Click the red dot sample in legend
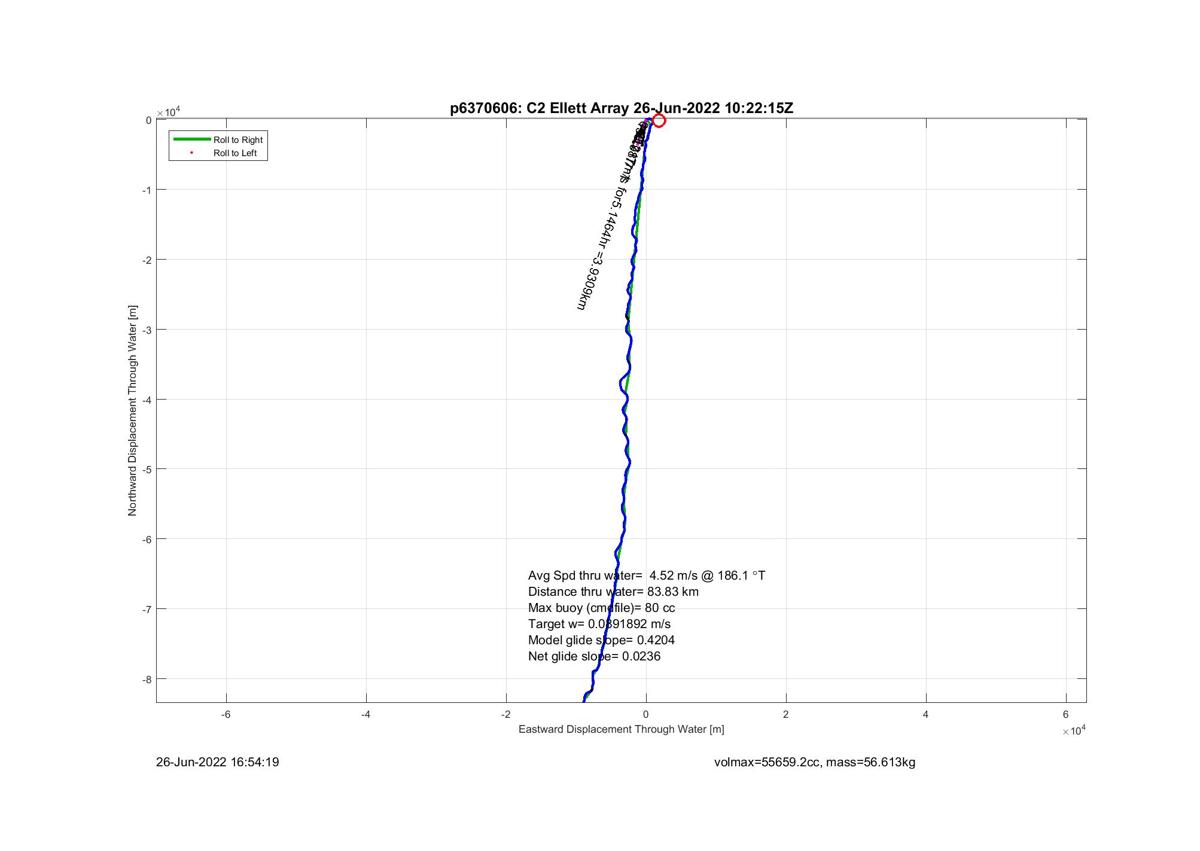Screen dimensions: 1200x851 (190, 153)
